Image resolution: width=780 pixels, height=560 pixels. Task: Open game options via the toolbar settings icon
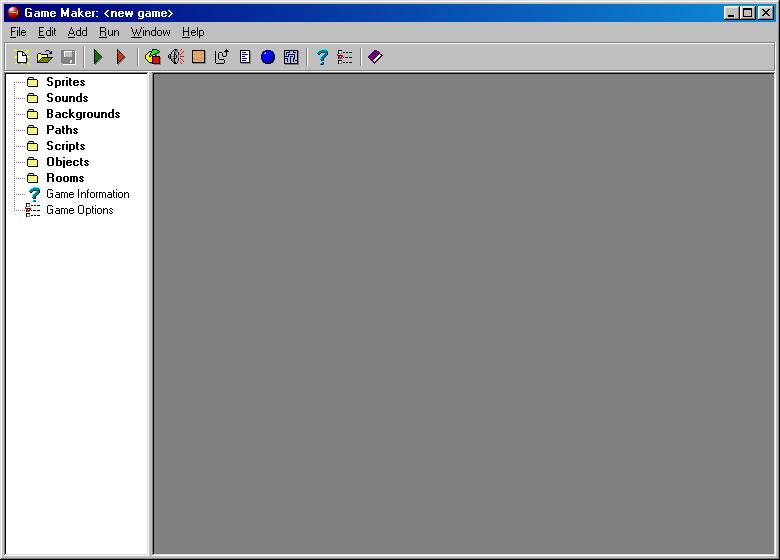coord(345,57)
